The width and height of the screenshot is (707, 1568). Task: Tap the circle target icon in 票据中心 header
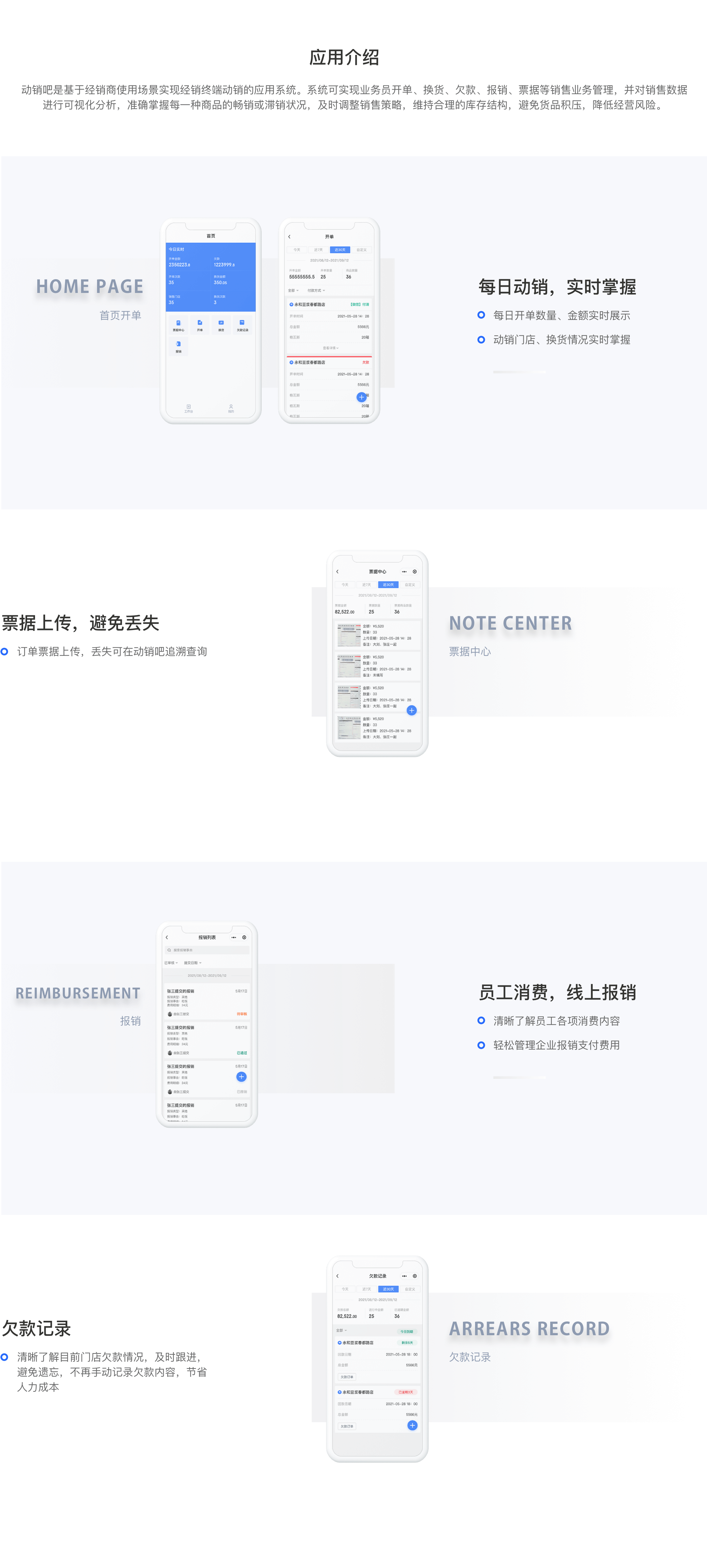tap(415, 571)
